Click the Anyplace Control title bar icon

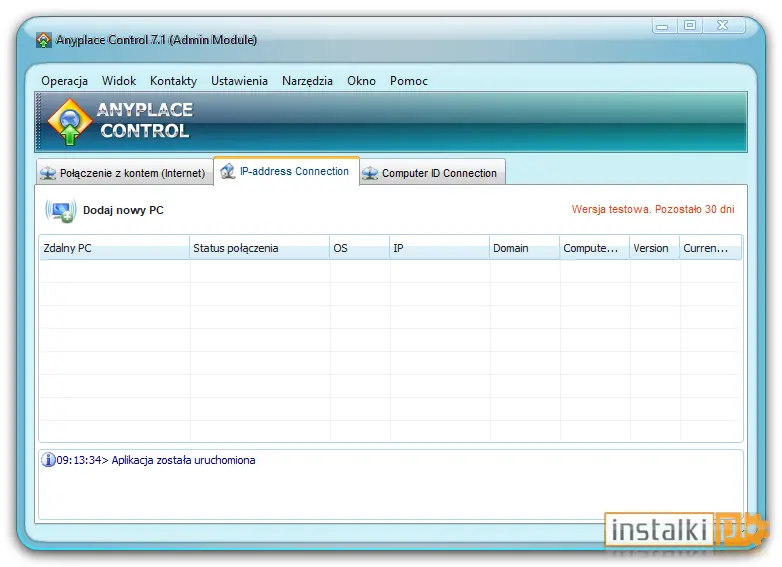[44, 40]
